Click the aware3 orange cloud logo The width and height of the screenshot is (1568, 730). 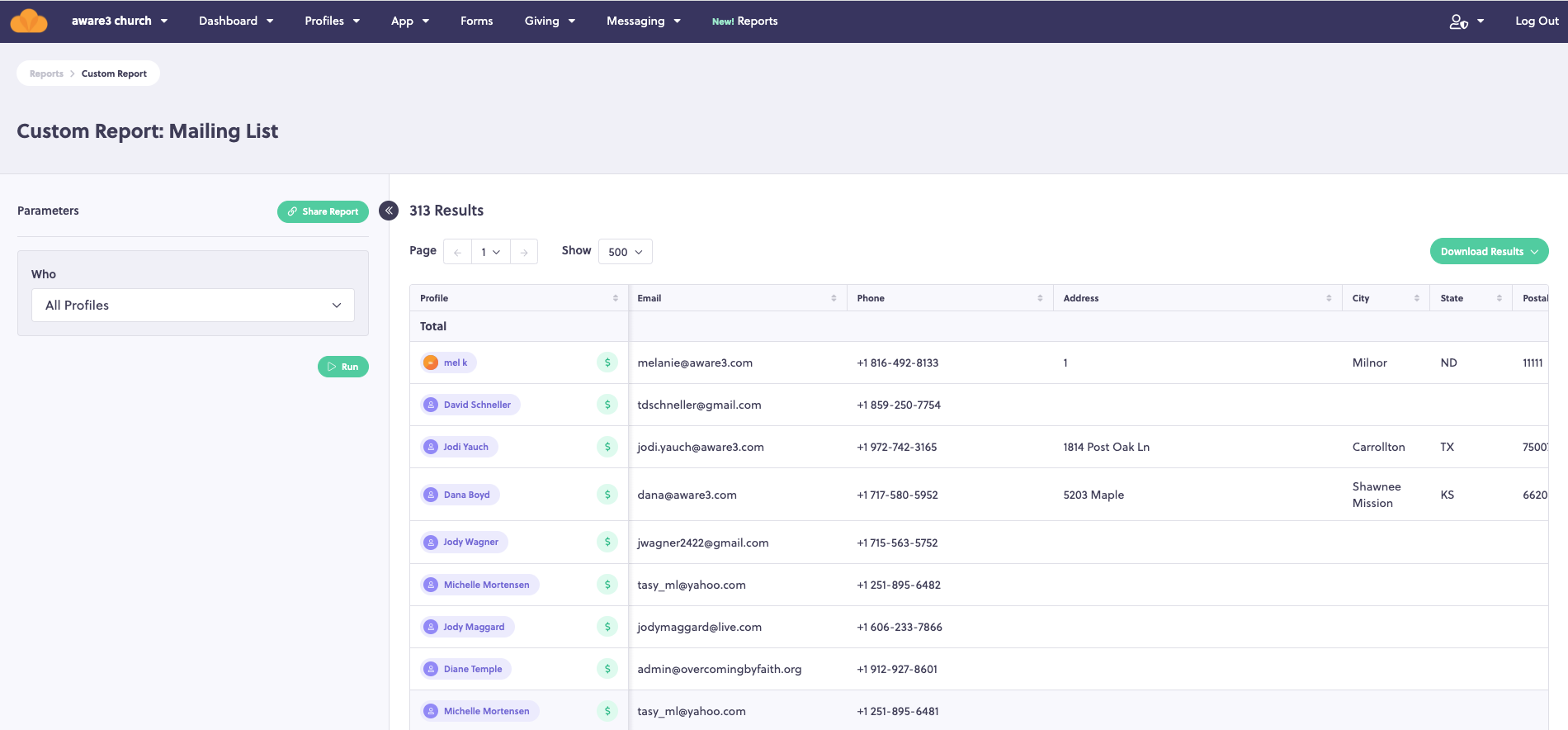(x=29, y=21)
